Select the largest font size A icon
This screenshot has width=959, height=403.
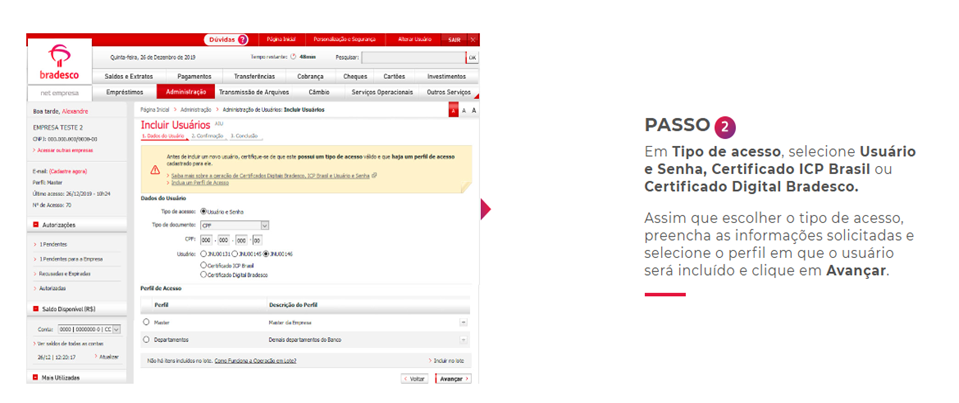474,109
